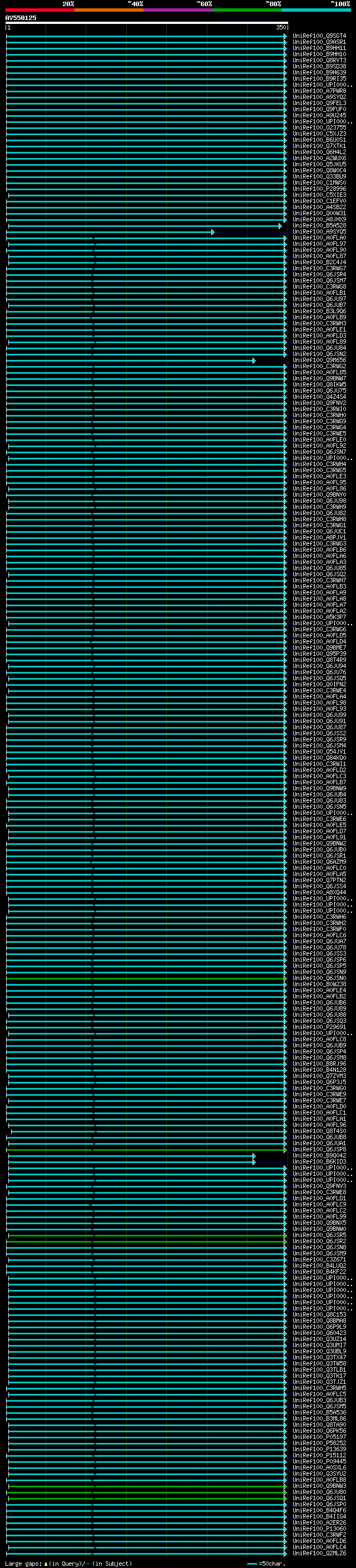The width and height of the screenshot is (356, 1568).
Task: Select the UniRef100_B5A528 label
Action: 319,226
